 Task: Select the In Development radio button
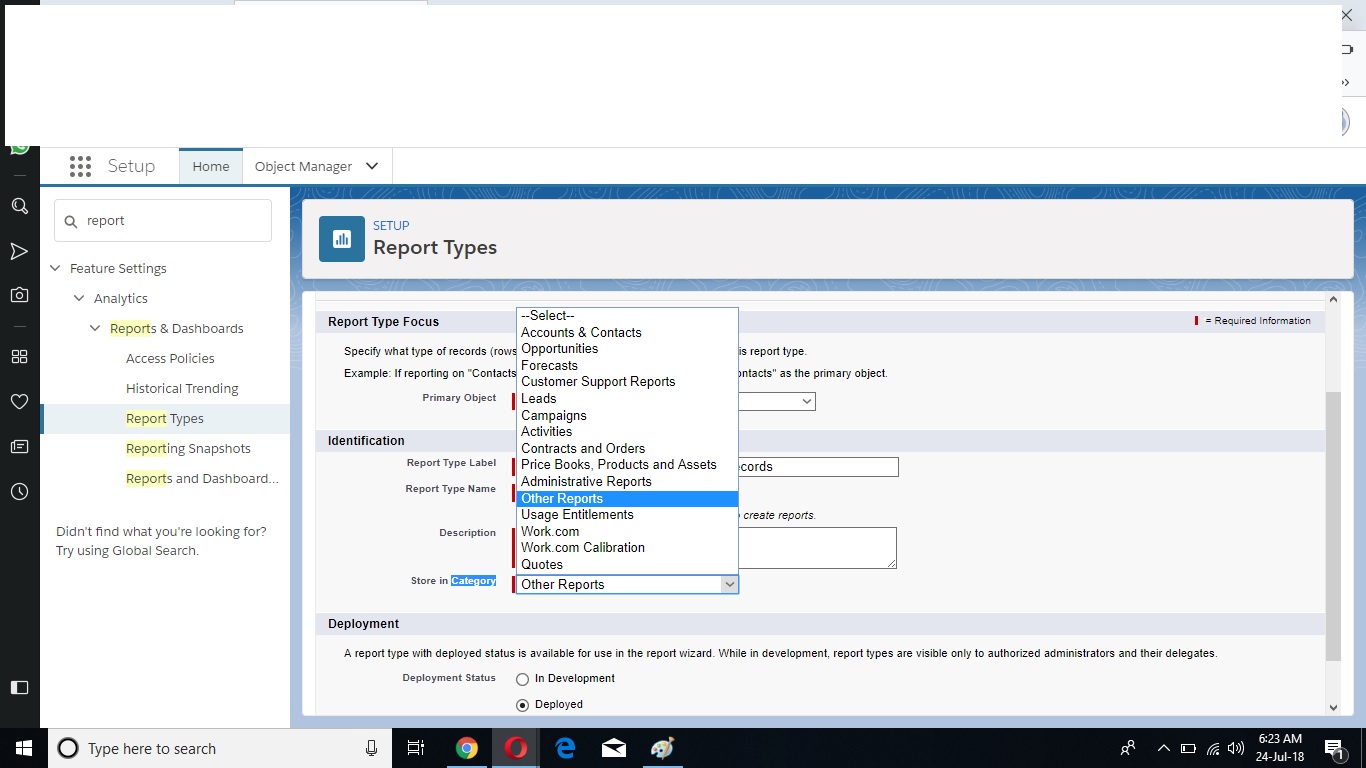522,679
